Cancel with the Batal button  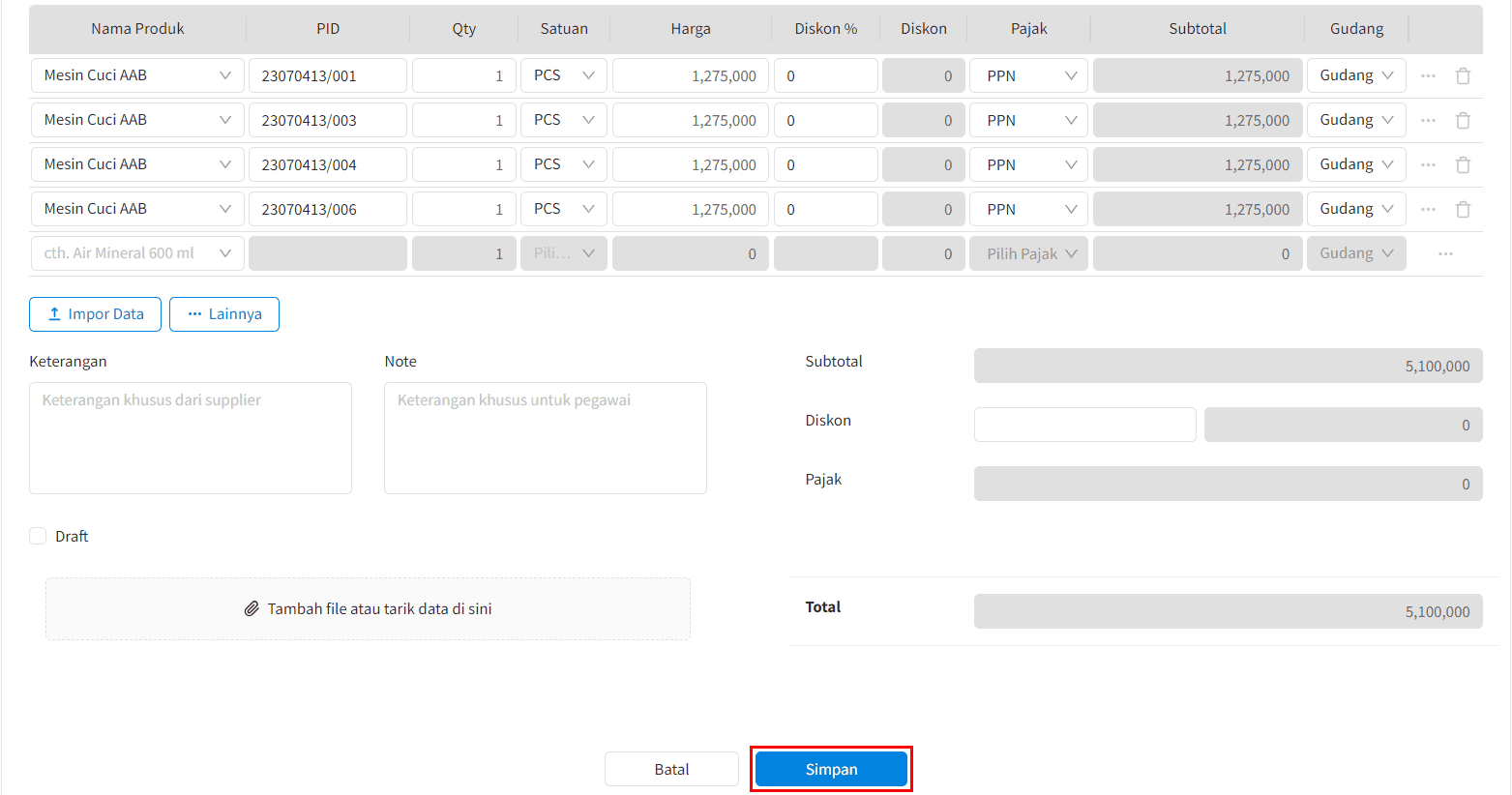671,769
